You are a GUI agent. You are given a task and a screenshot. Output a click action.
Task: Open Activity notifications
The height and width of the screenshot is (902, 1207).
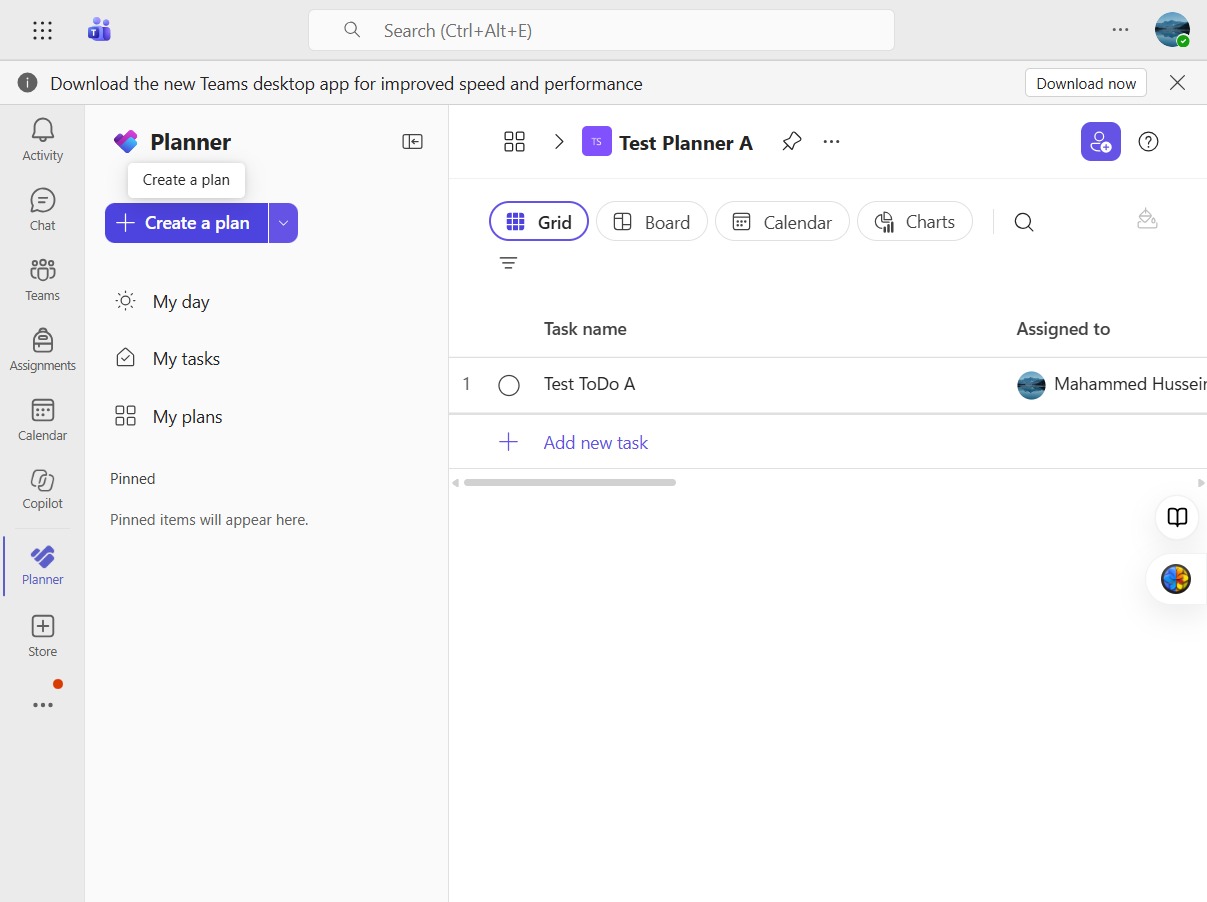point(43,139)
